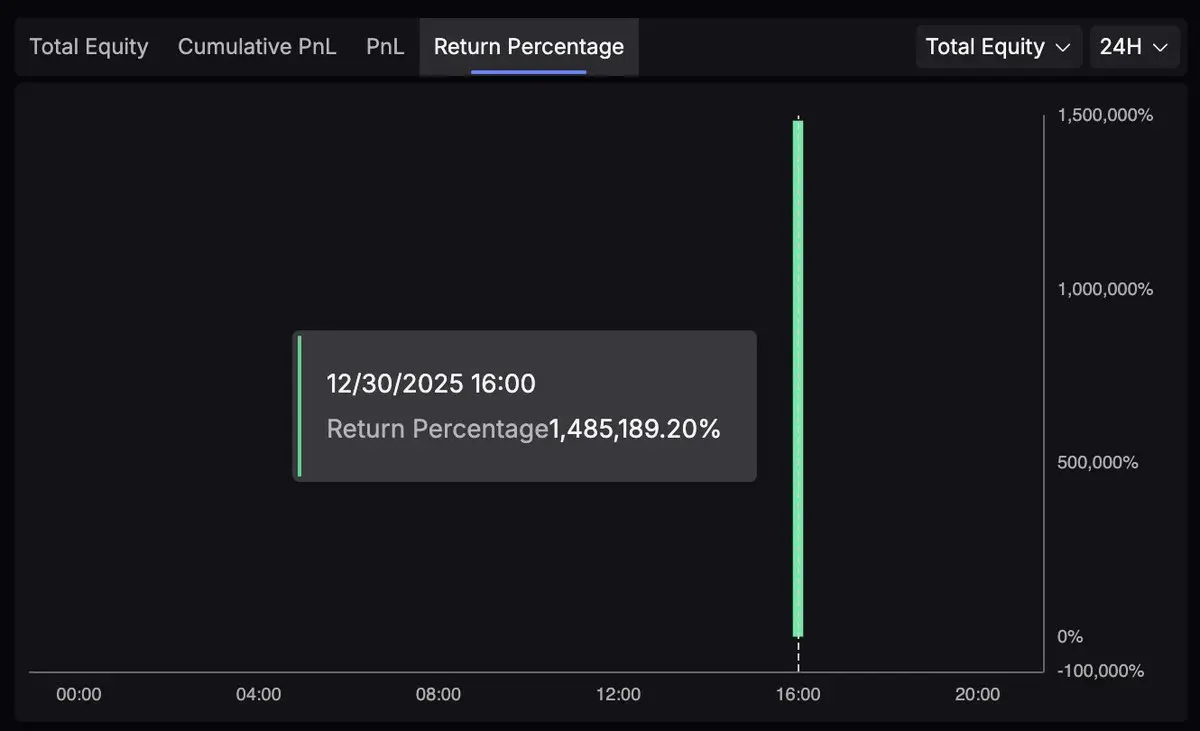The width and height of the screenshot is (1200, 731).
Task: Click the chevron beside Total Equity dropdown
Action: [1063, 47]
